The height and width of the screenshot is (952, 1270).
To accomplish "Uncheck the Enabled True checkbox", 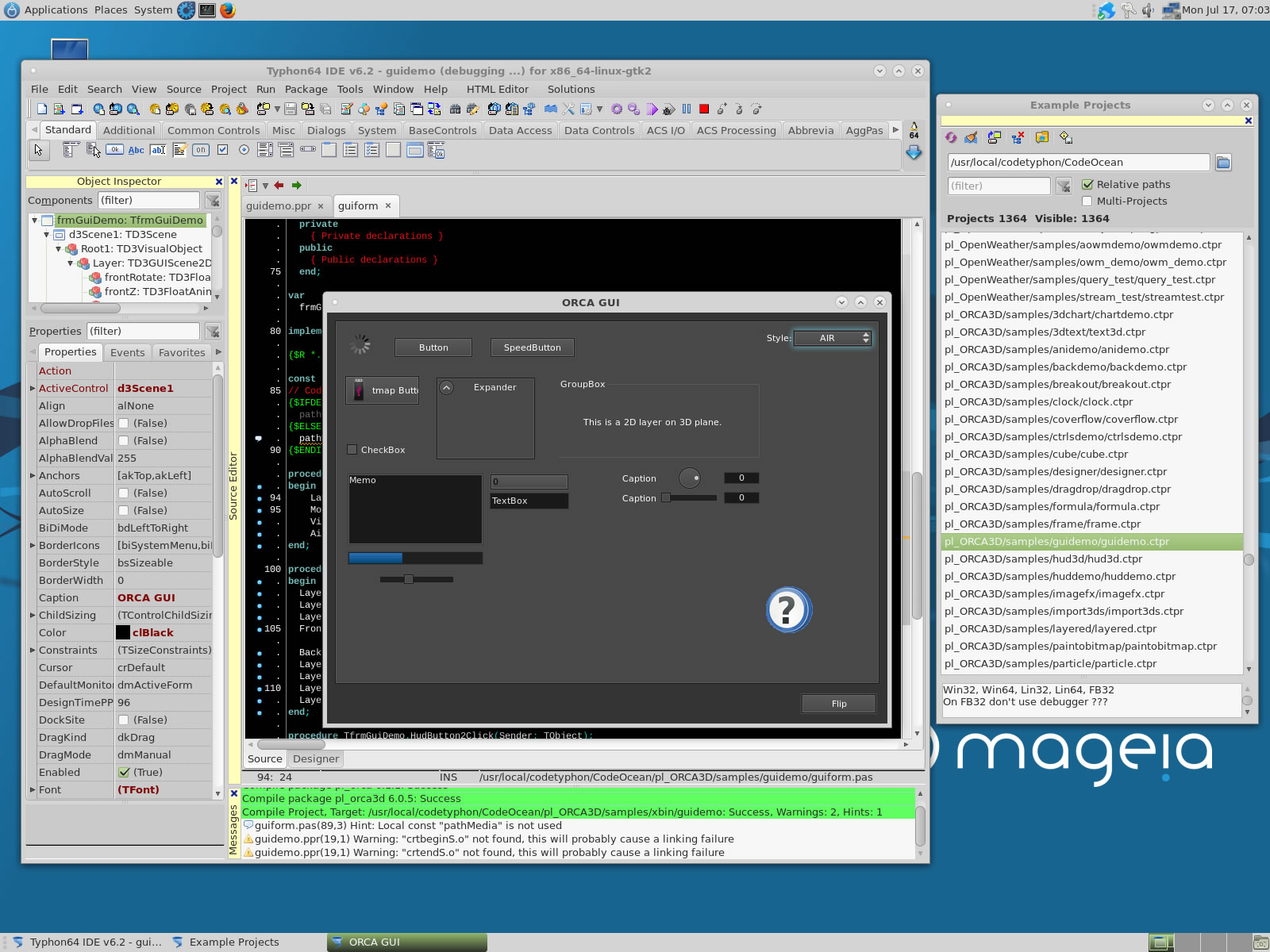I will 124,773.
